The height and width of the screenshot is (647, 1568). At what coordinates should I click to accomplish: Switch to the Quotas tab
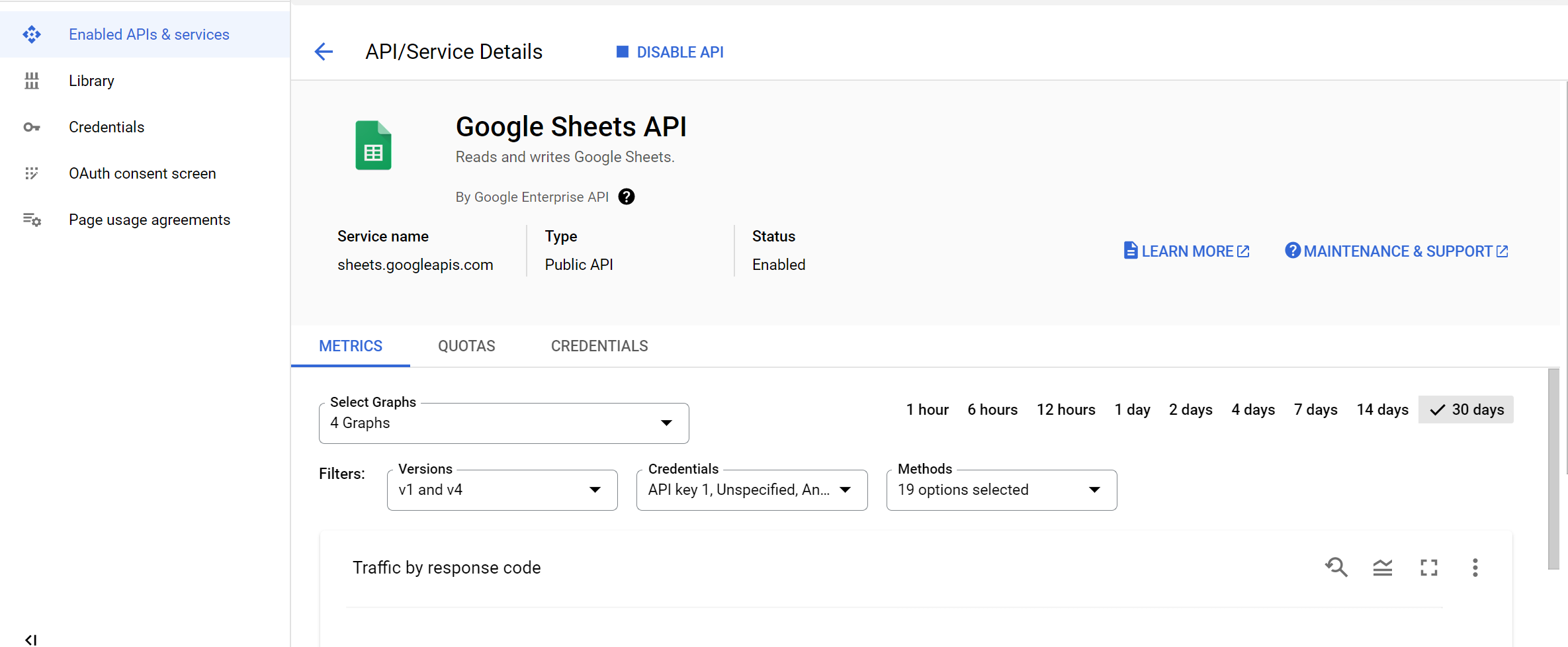pyautogui.click(x=466, y=346)
